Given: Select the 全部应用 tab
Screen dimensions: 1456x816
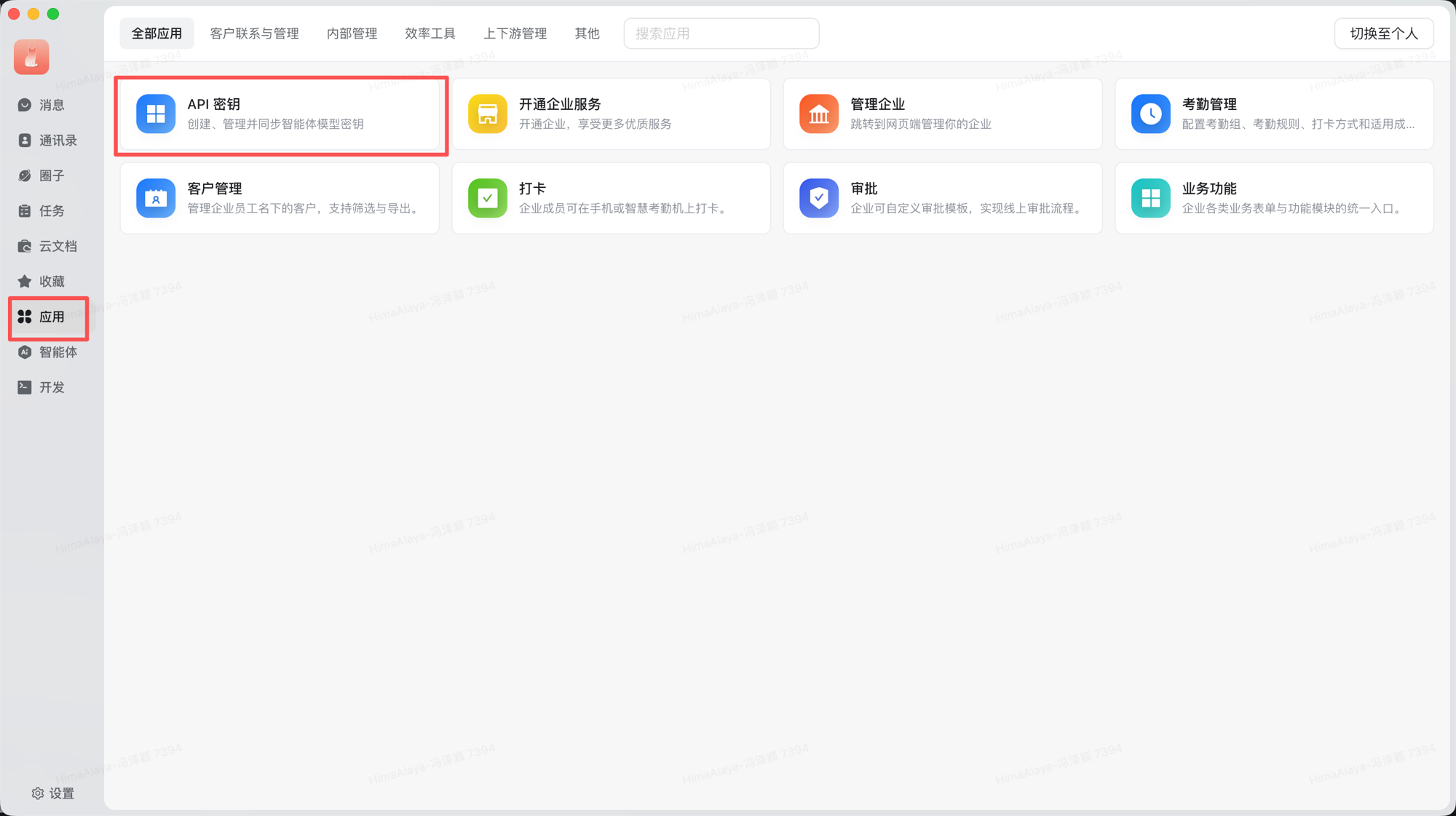Looking at the screenshot, I should tap(157, 33).
